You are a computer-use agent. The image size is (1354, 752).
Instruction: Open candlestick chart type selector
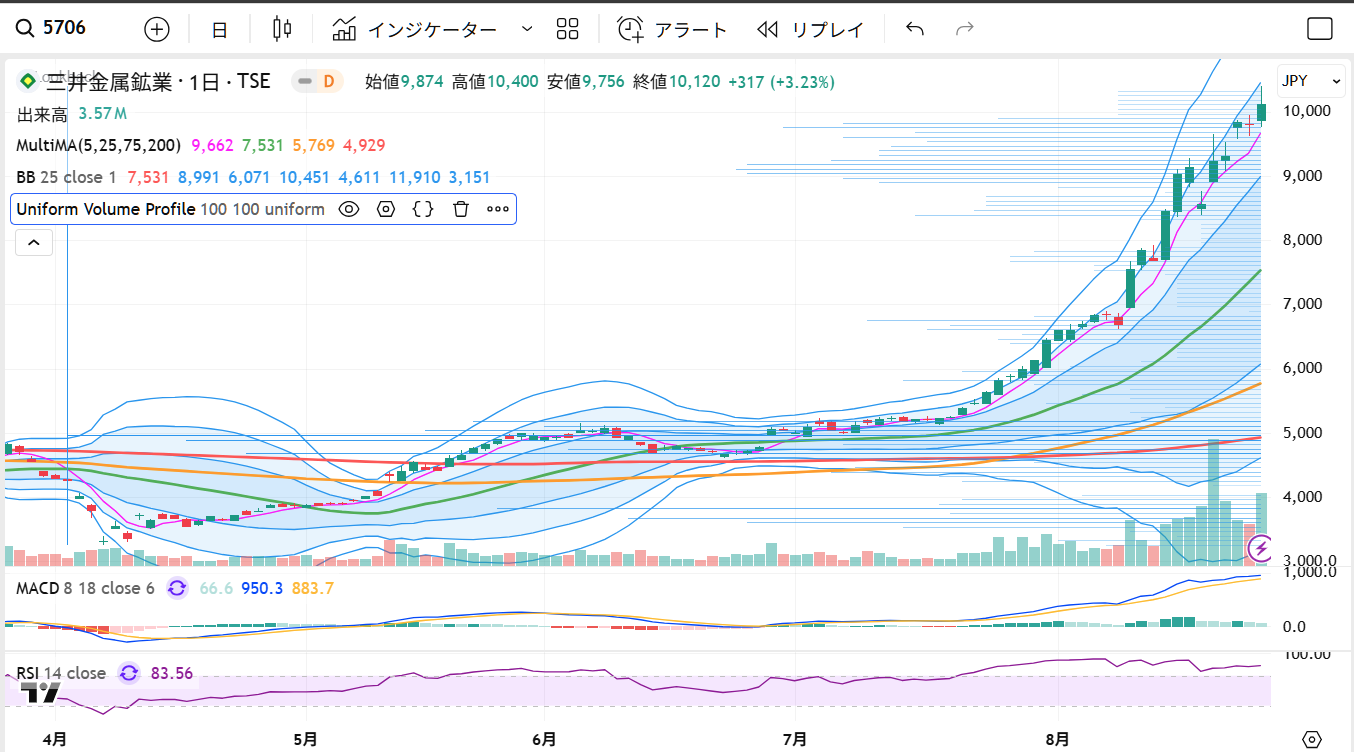click(x=282, y=29)
